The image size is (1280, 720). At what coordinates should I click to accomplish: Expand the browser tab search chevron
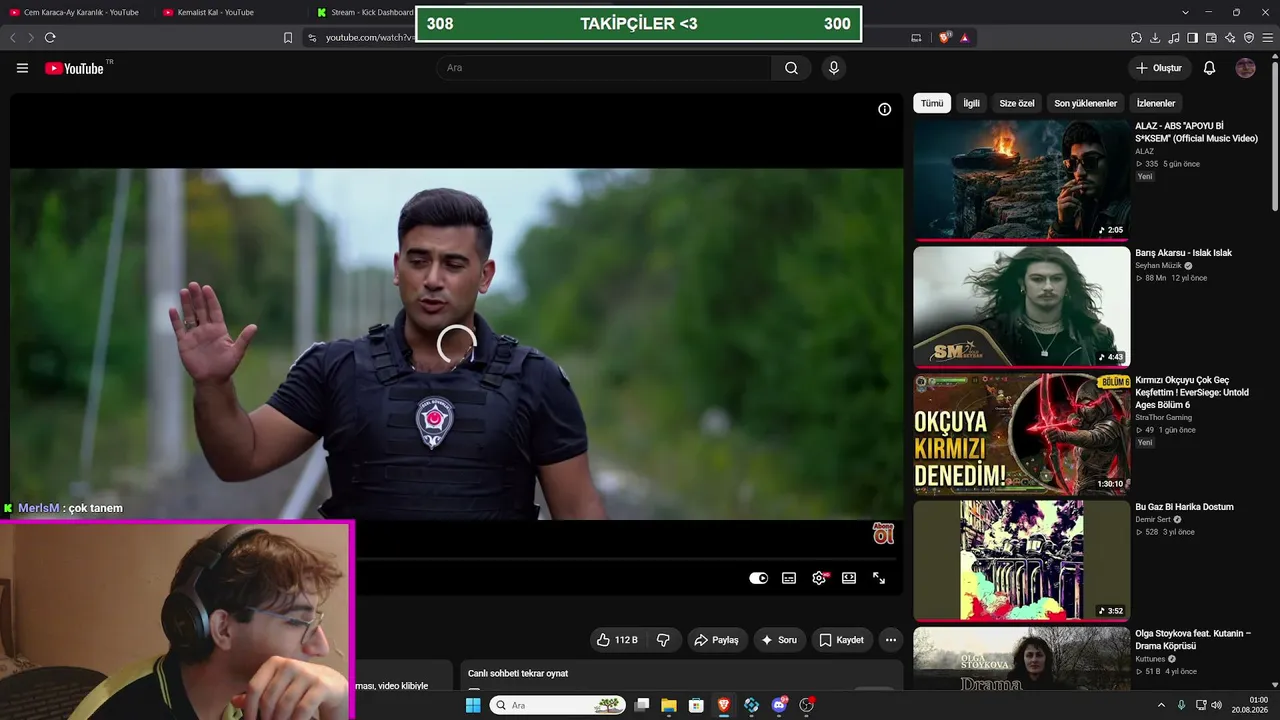(x=1185, y=12)
